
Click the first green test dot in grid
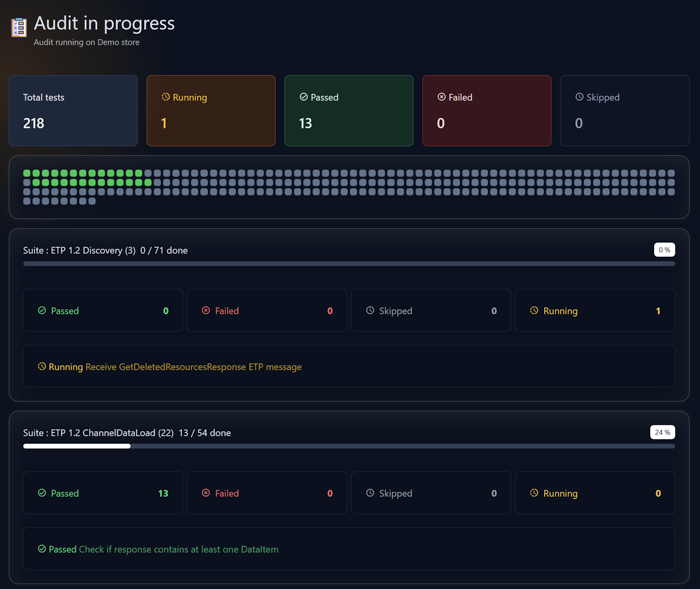click(27, 174)
